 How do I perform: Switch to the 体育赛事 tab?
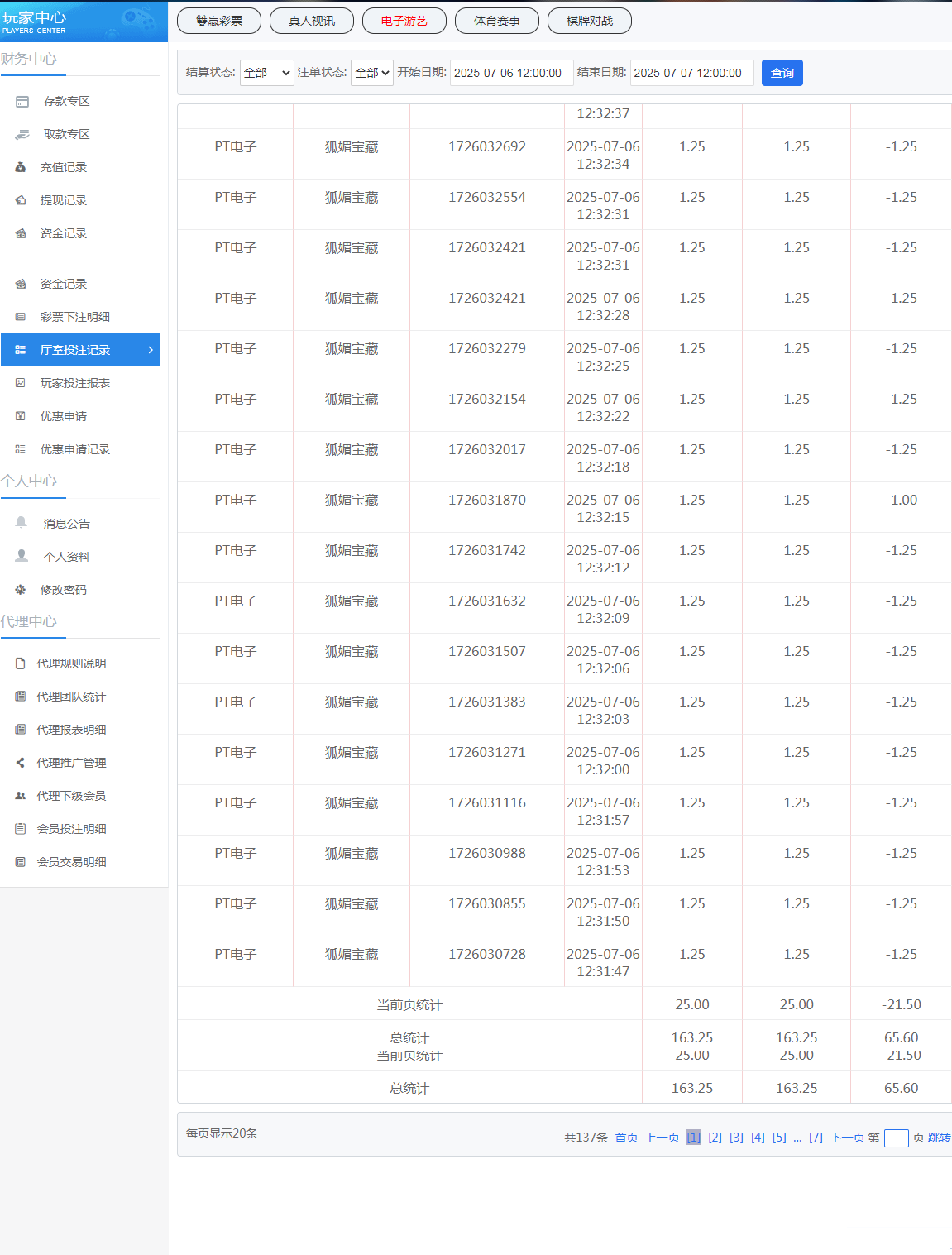pos(497,21)
